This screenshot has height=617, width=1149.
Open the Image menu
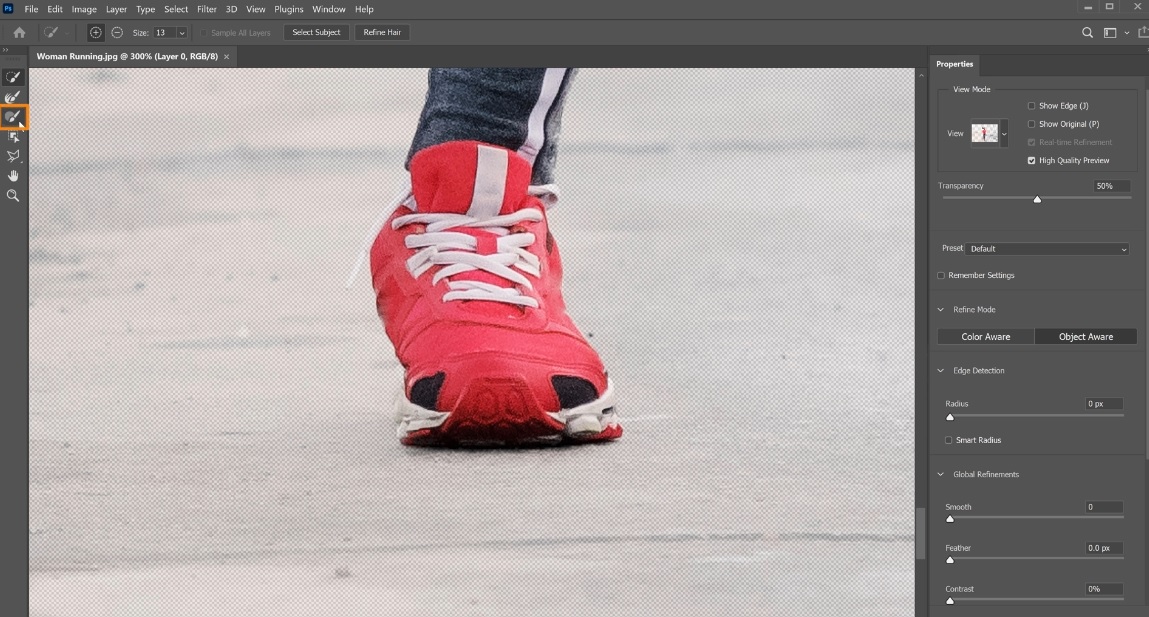click(x=84, y=9)
